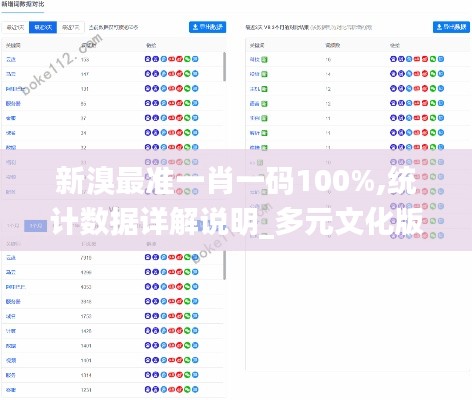
Task: Select the highlighted blue middle time-range tab
Action: point(43,27)
